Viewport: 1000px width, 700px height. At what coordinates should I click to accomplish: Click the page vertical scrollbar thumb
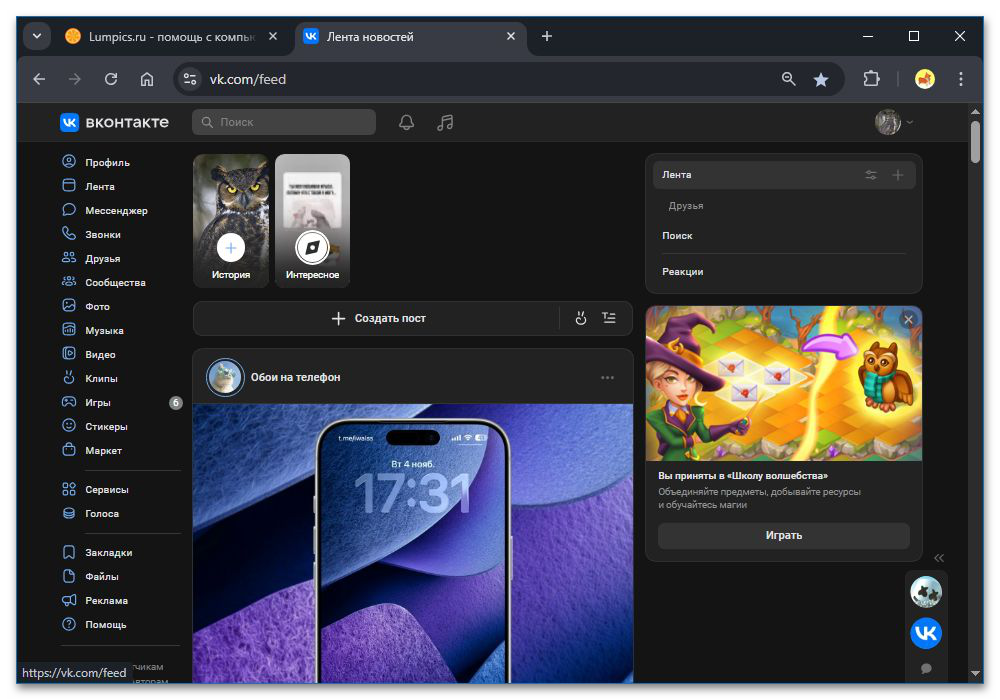(975, 142)
